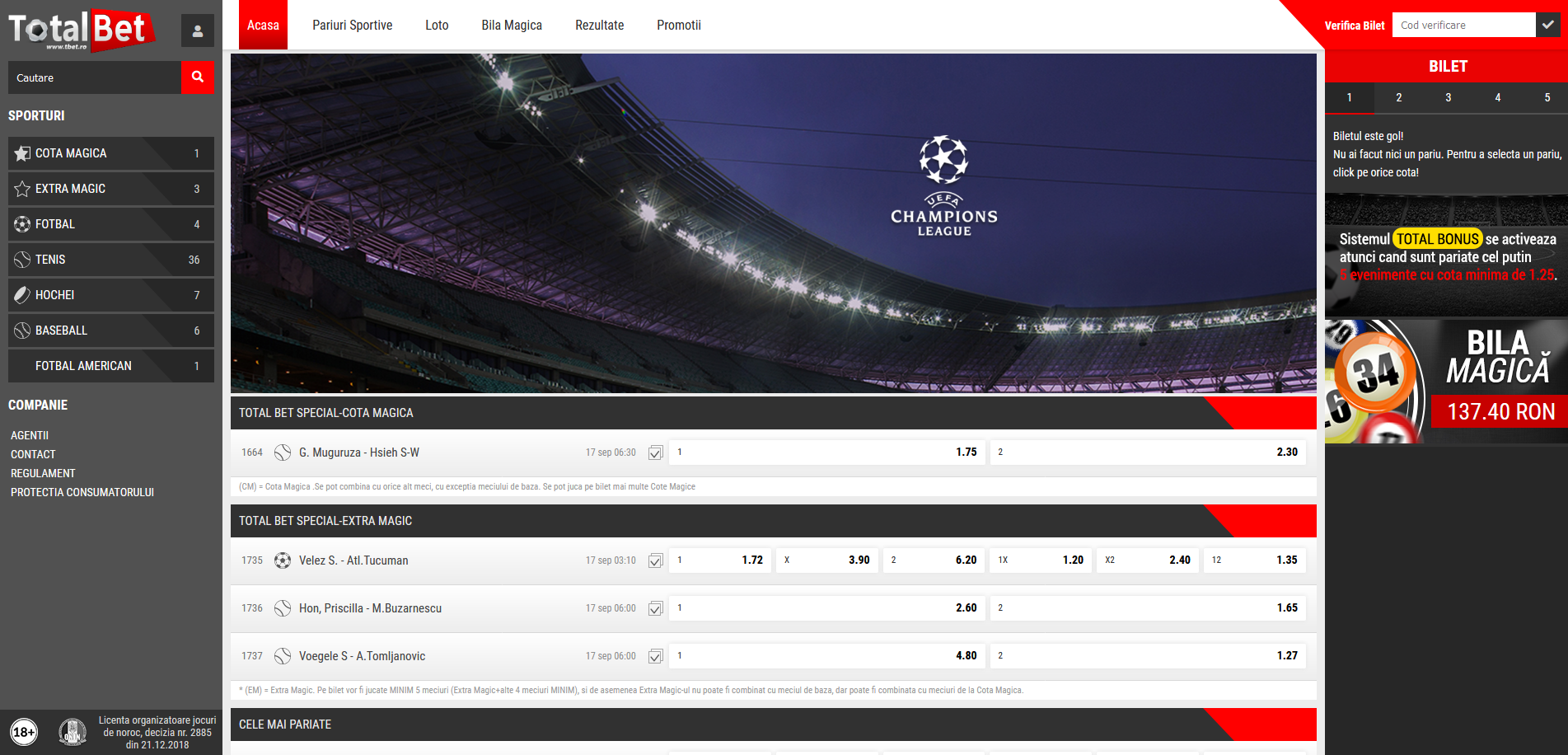This screenshot has width=1568, height=755.
Task: Select draw odds 3.90 for Velez match
Action: (826, 560)
